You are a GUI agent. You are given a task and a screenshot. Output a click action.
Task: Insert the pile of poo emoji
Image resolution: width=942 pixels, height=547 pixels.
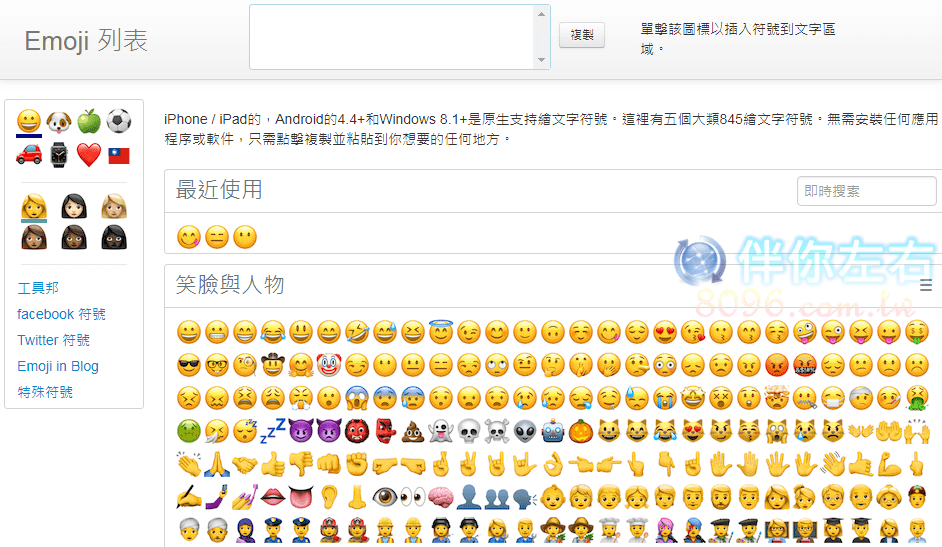tap(413, 431)
